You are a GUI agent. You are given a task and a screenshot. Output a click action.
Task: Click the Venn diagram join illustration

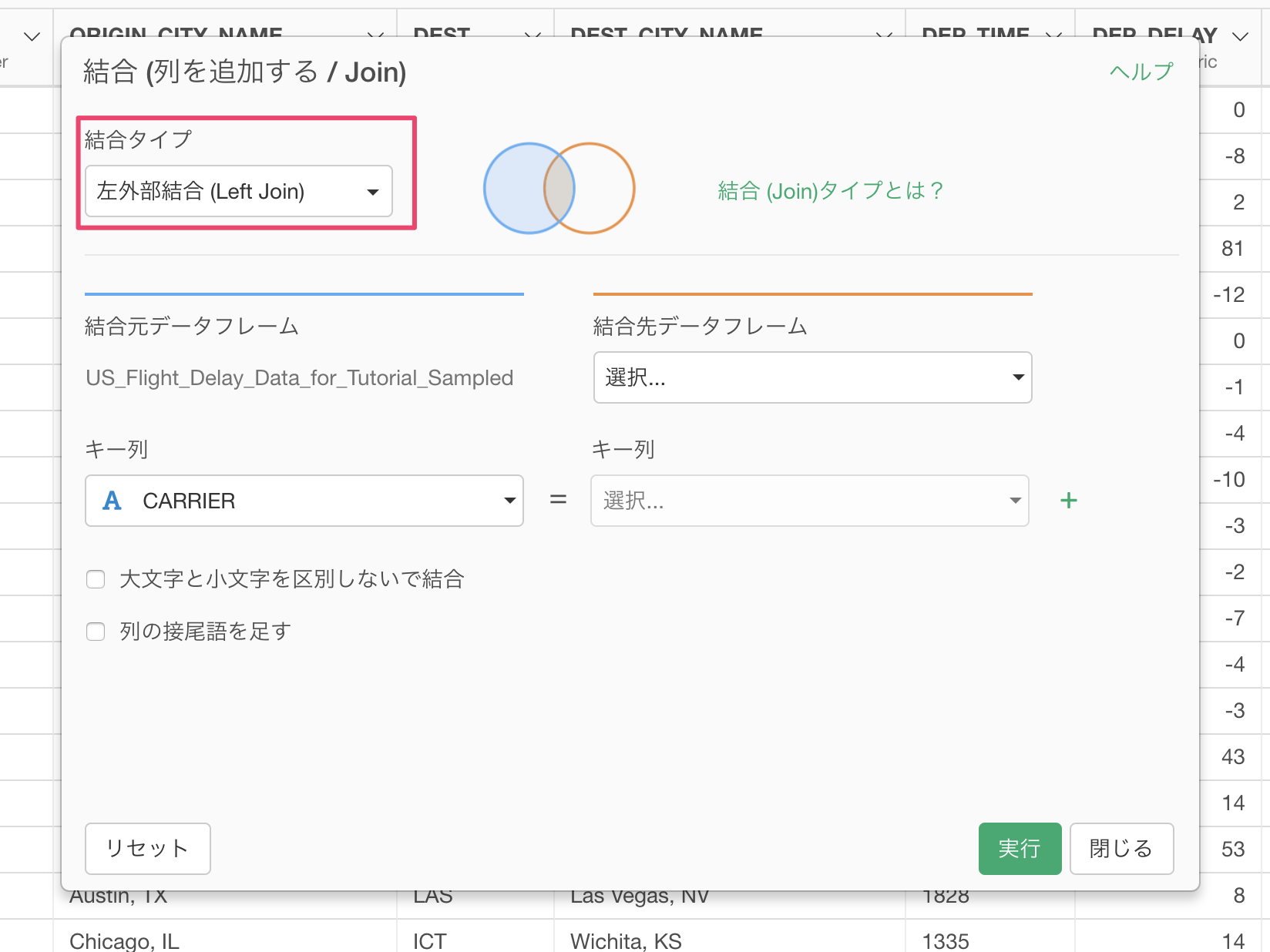[x=559, y=188]
